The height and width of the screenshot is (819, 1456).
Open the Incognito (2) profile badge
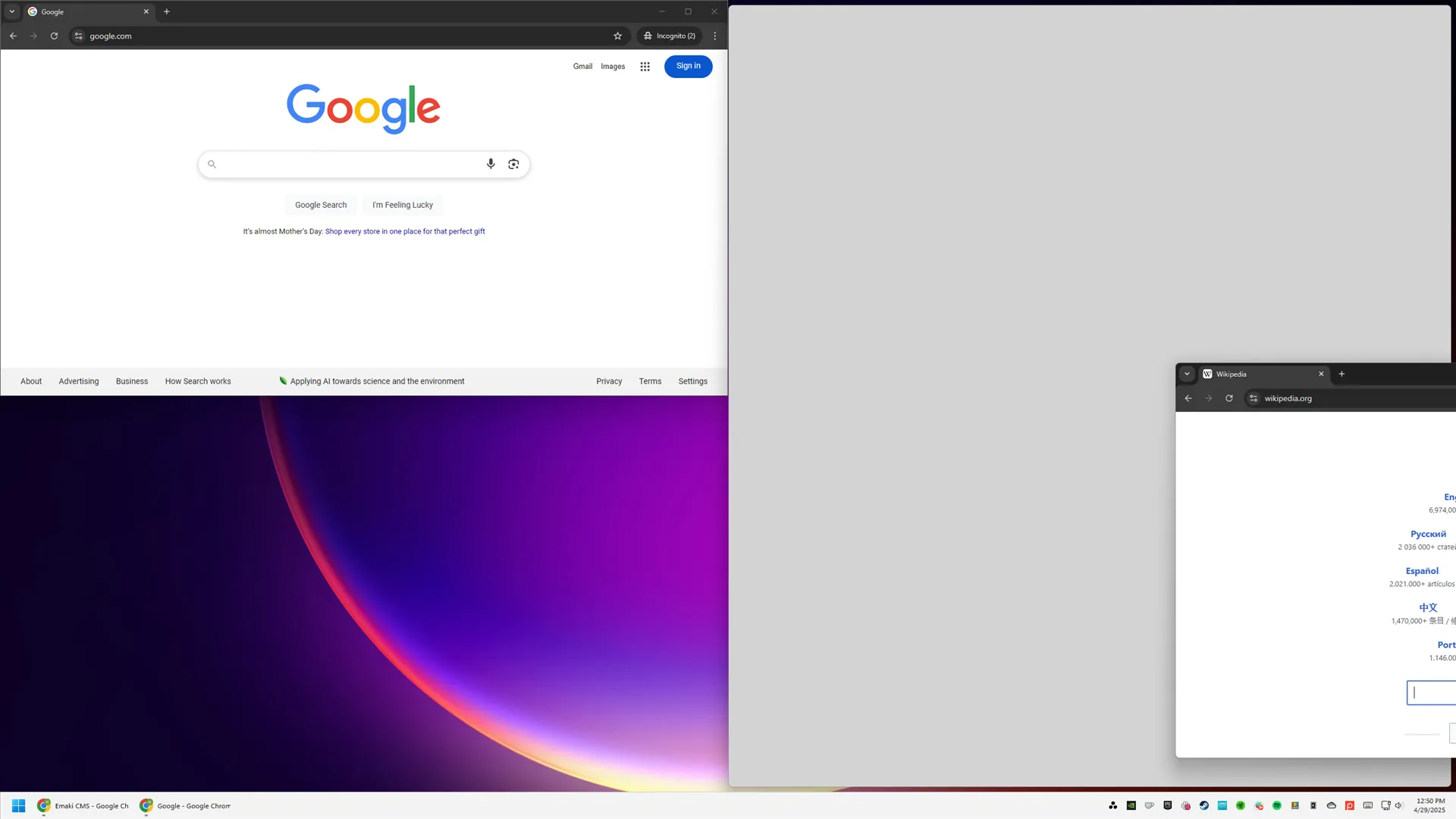click(669, 36)
